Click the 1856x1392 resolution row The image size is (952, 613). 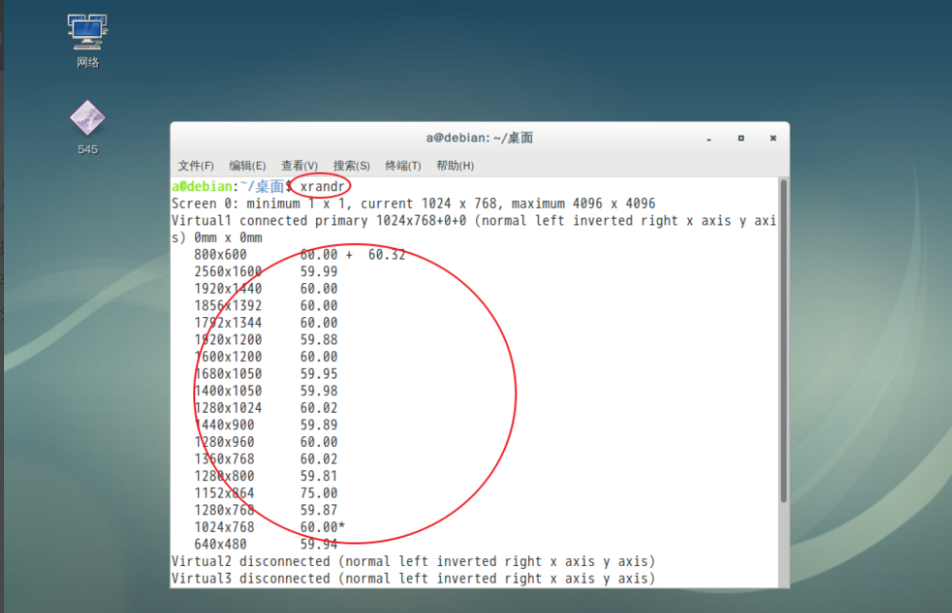click(266, 305)
